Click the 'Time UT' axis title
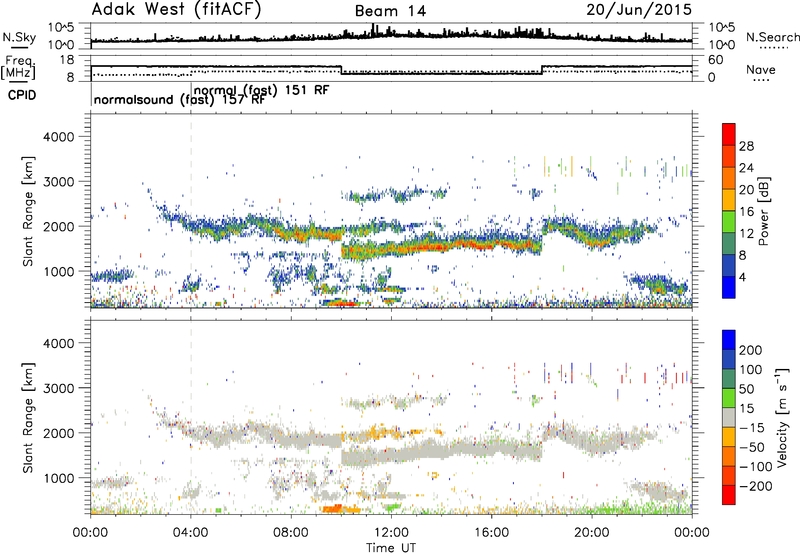 tap(391, 547)
